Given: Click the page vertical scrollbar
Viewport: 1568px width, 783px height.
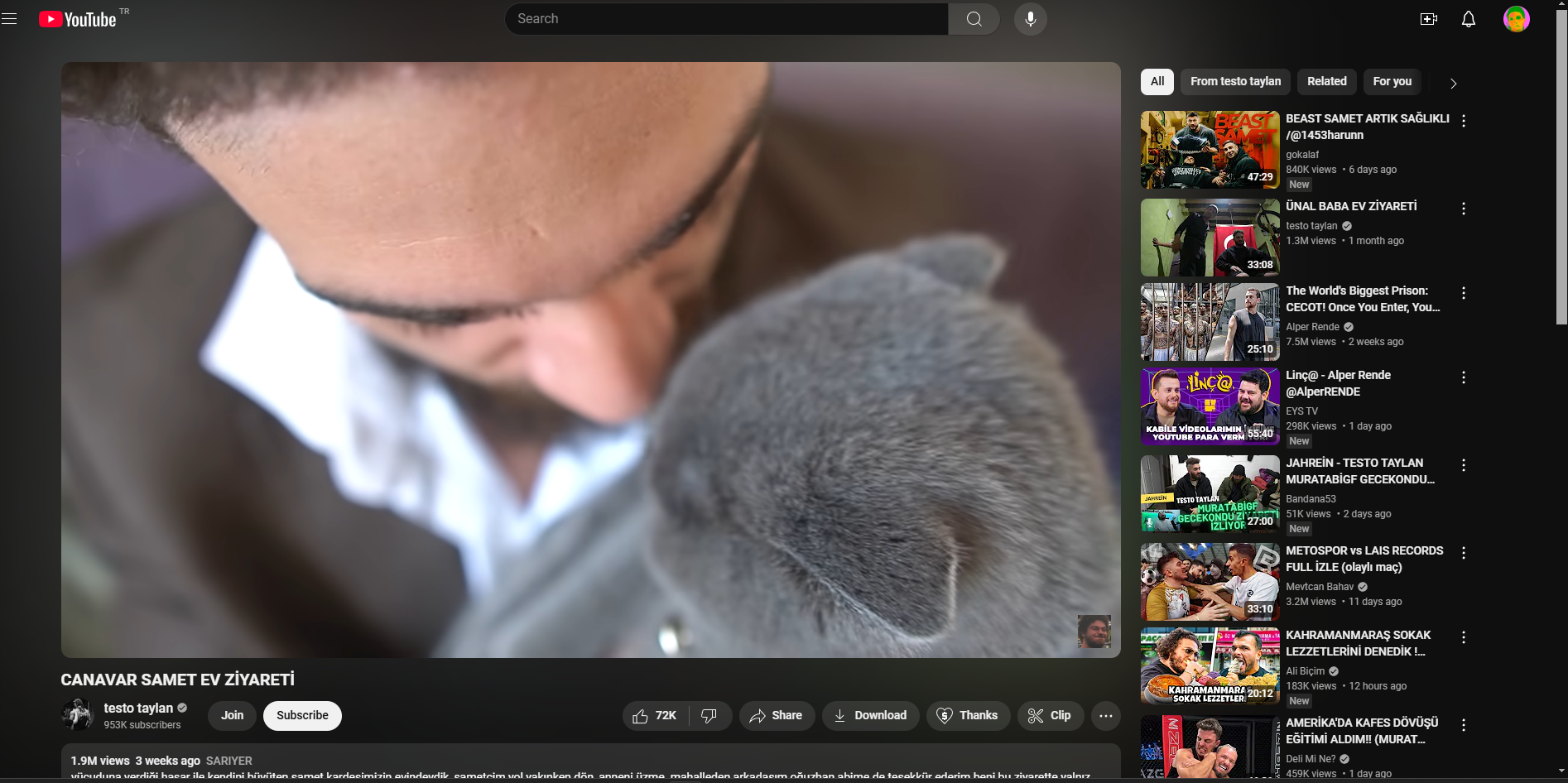Looking at the screenshot, I should pos(1561,166).
